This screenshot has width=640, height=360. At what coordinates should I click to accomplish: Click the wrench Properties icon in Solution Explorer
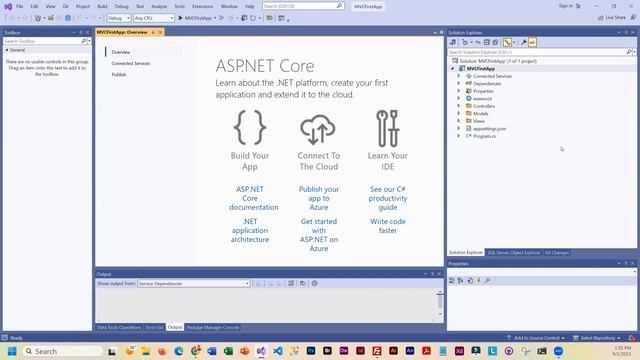coord(524,42)
